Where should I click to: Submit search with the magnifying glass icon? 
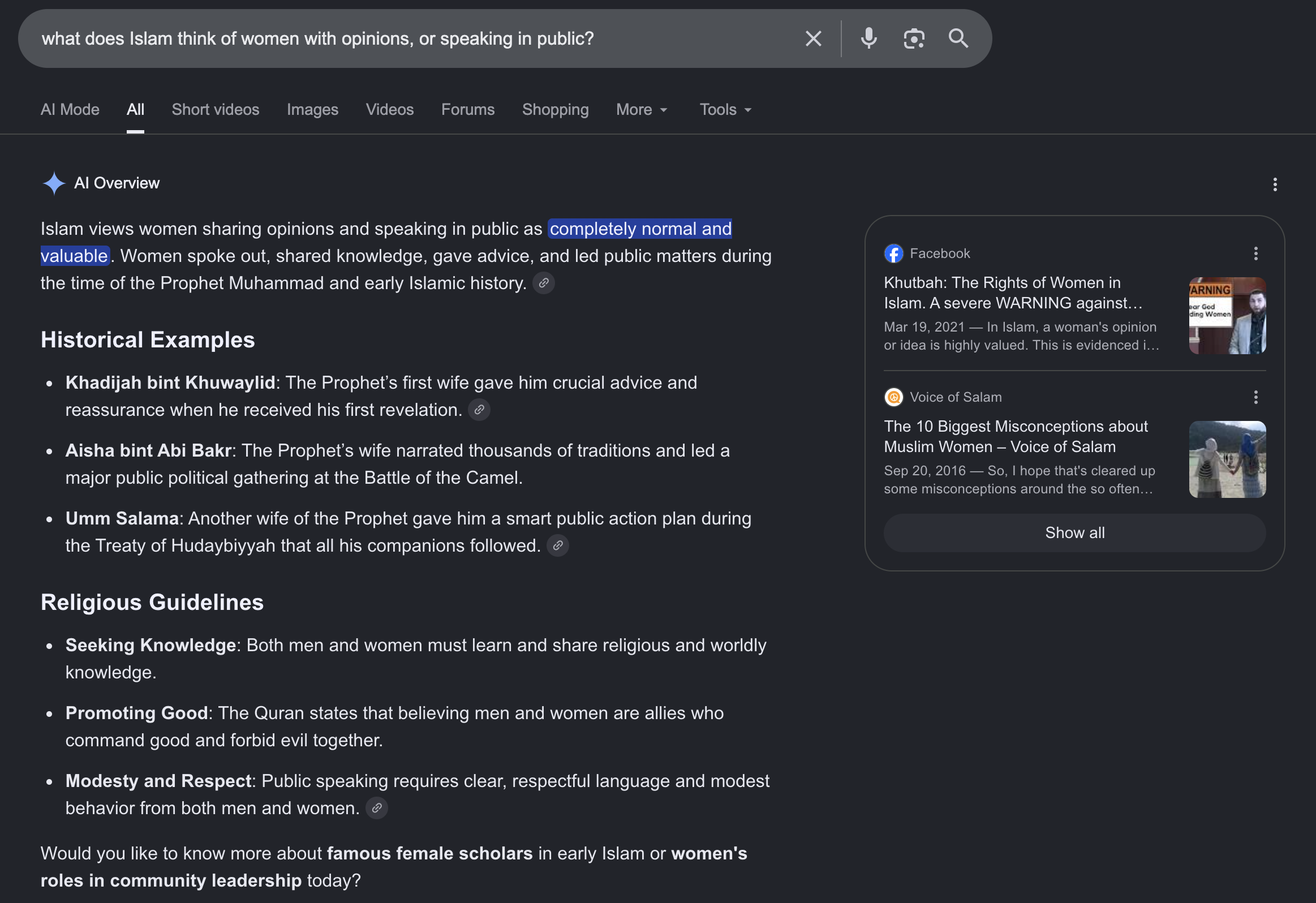click(958, 38)
